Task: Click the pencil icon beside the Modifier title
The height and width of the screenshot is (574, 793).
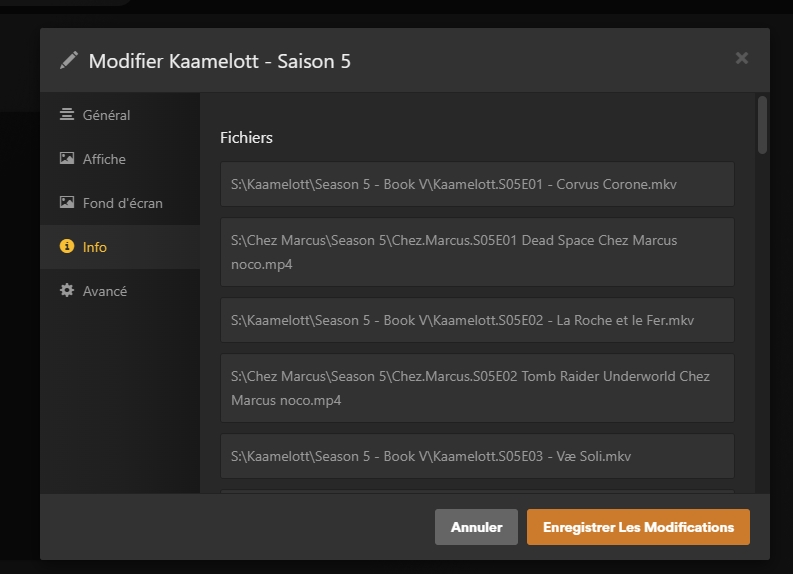Action: [x=68, y=61]
